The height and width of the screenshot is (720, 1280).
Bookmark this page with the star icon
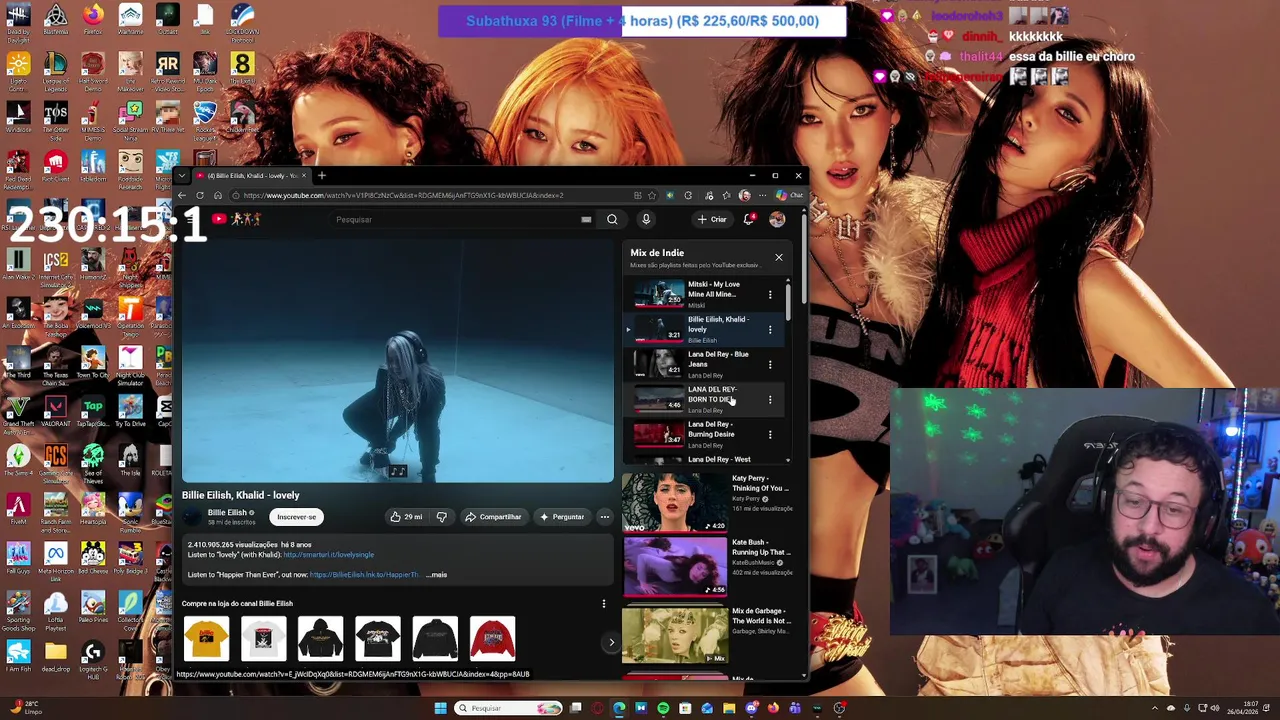click(652, 195)
